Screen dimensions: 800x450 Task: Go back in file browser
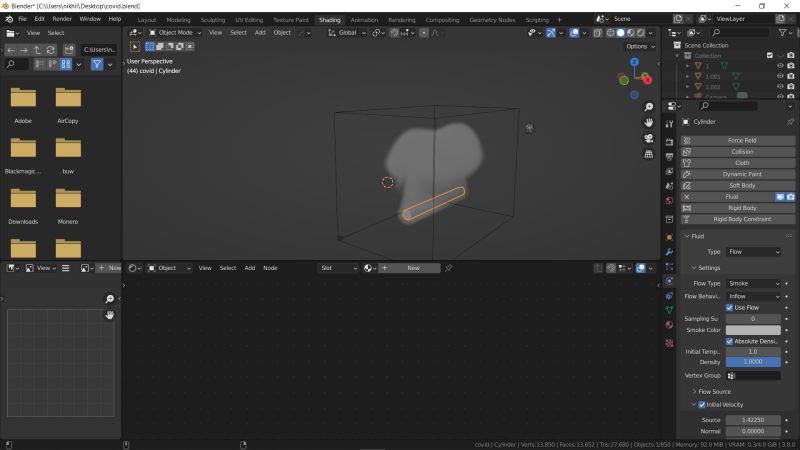[x=11, y=50]
